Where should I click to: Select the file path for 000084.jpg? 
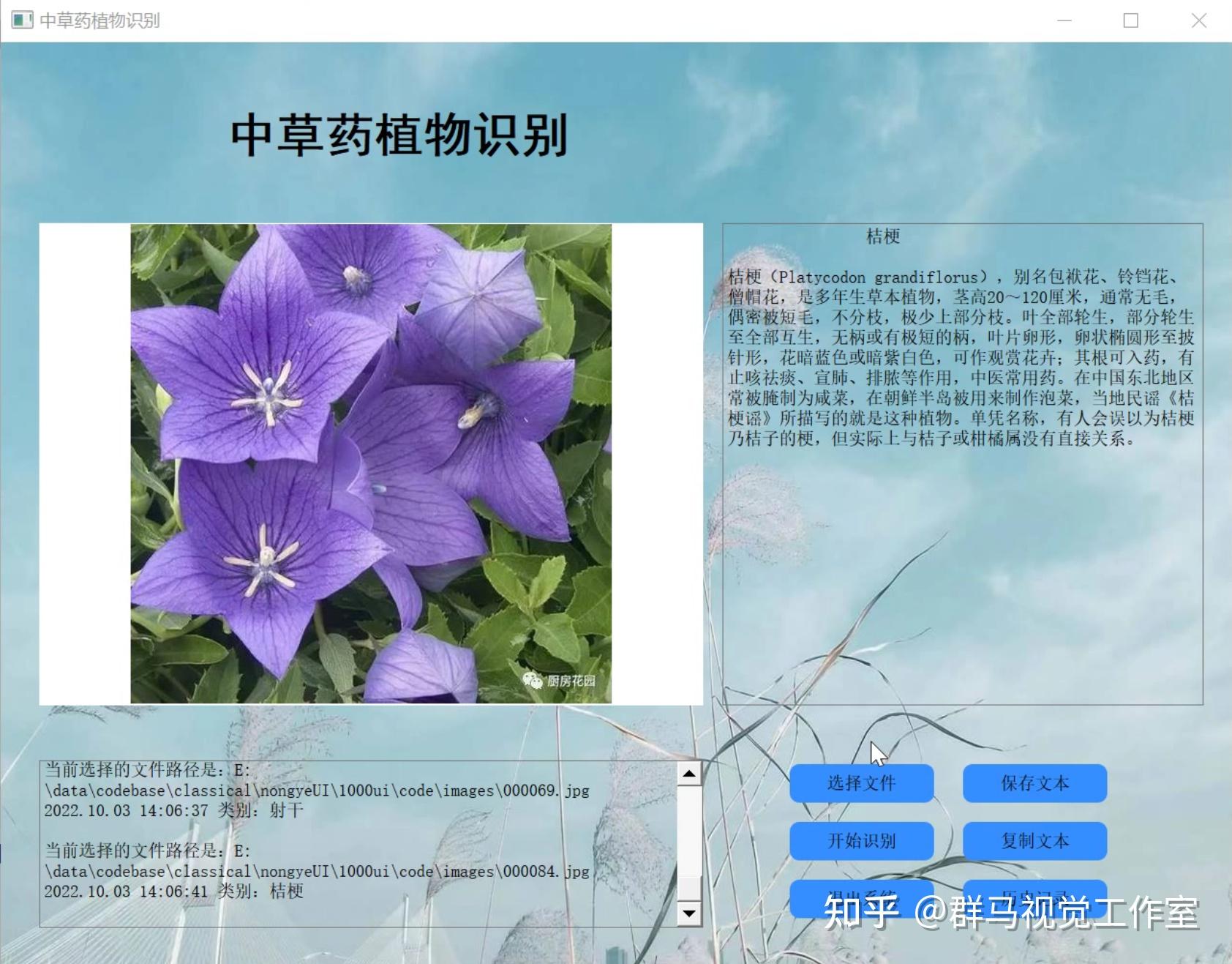[315, 871]
